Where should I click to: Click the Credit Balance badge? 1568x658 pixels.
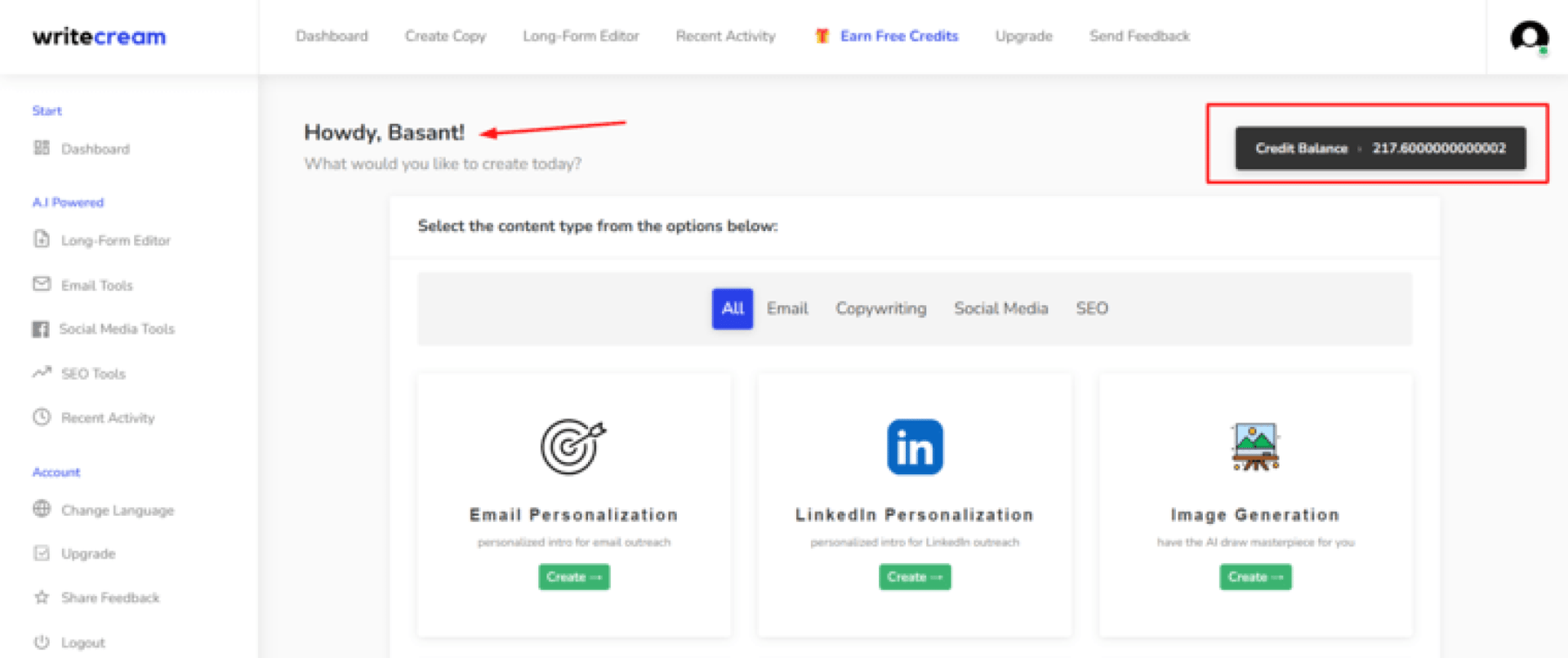(1379, 148)
